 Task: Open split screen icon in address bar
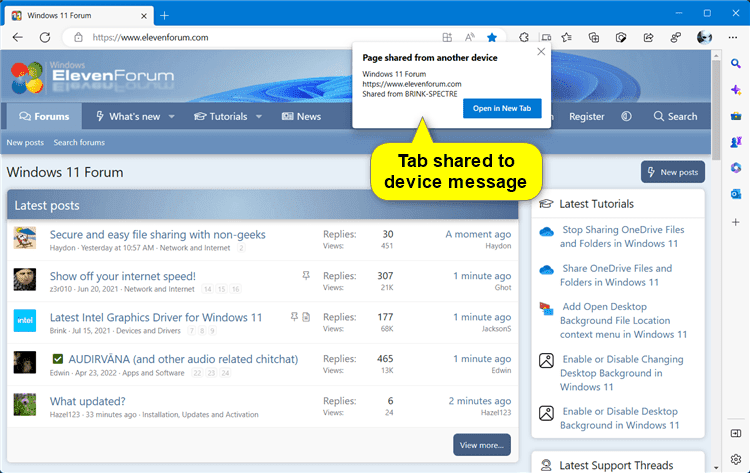[447, 37]
